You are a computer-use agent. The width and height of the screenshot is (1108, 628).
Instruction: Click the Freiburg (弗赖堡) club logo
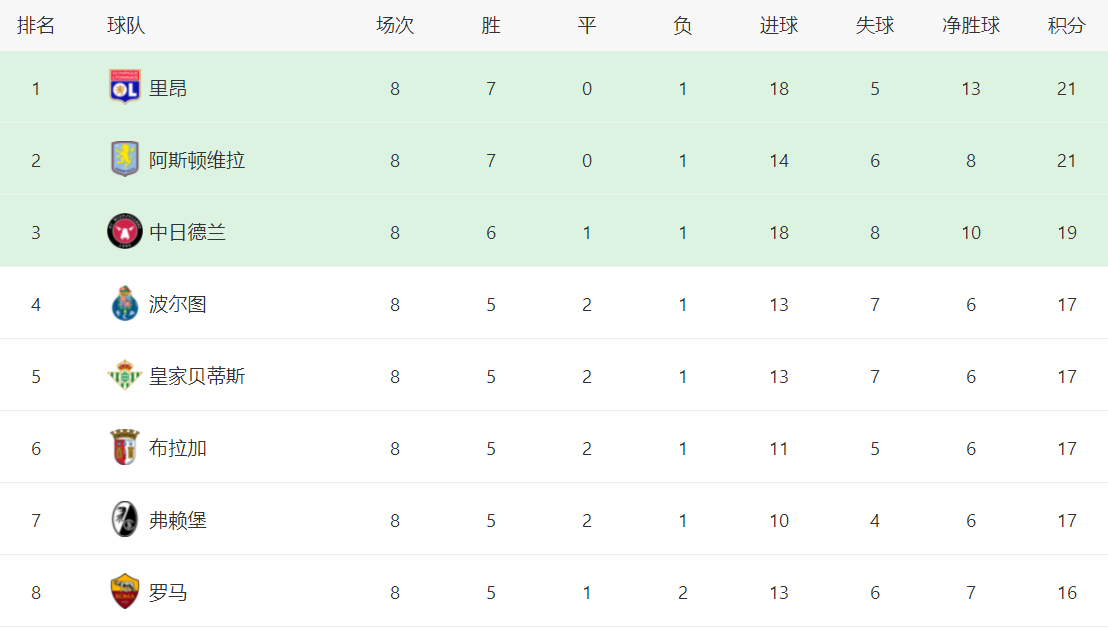pyautogui.click(x=125, y=520)
